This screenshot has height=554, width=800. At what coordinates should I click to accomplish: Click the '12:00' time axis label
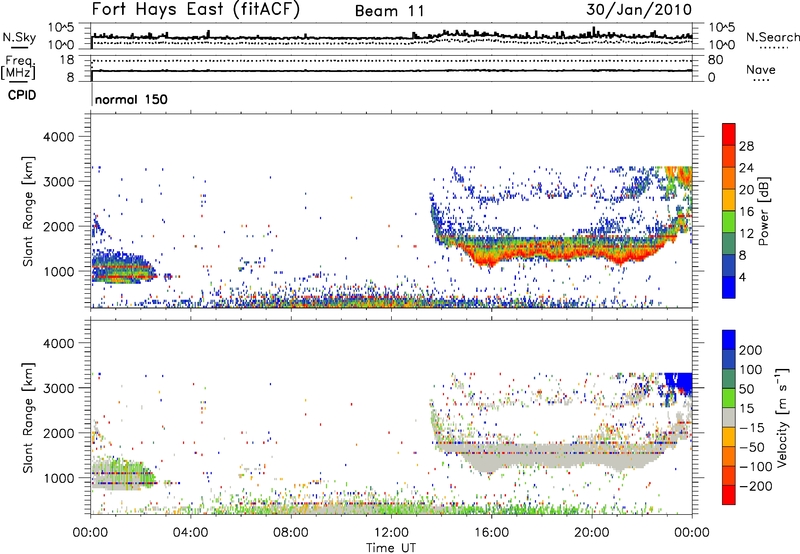(391, 533)
